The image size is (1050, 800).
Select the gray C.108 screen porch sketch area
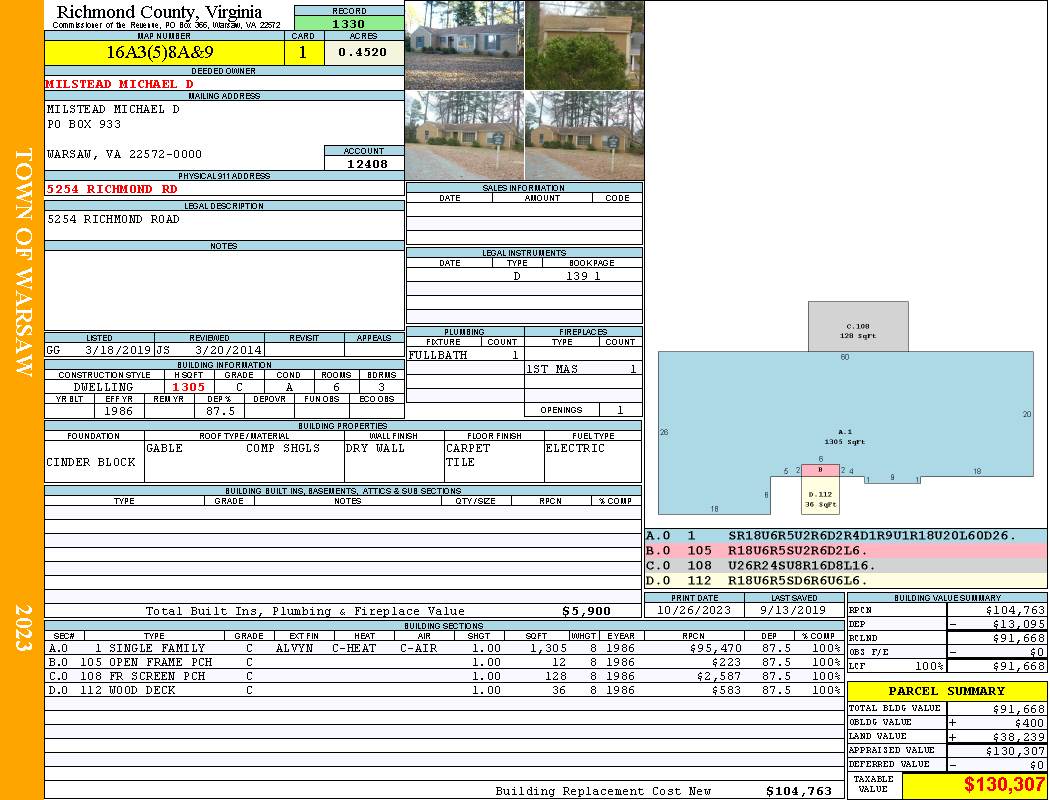[858, 326]
